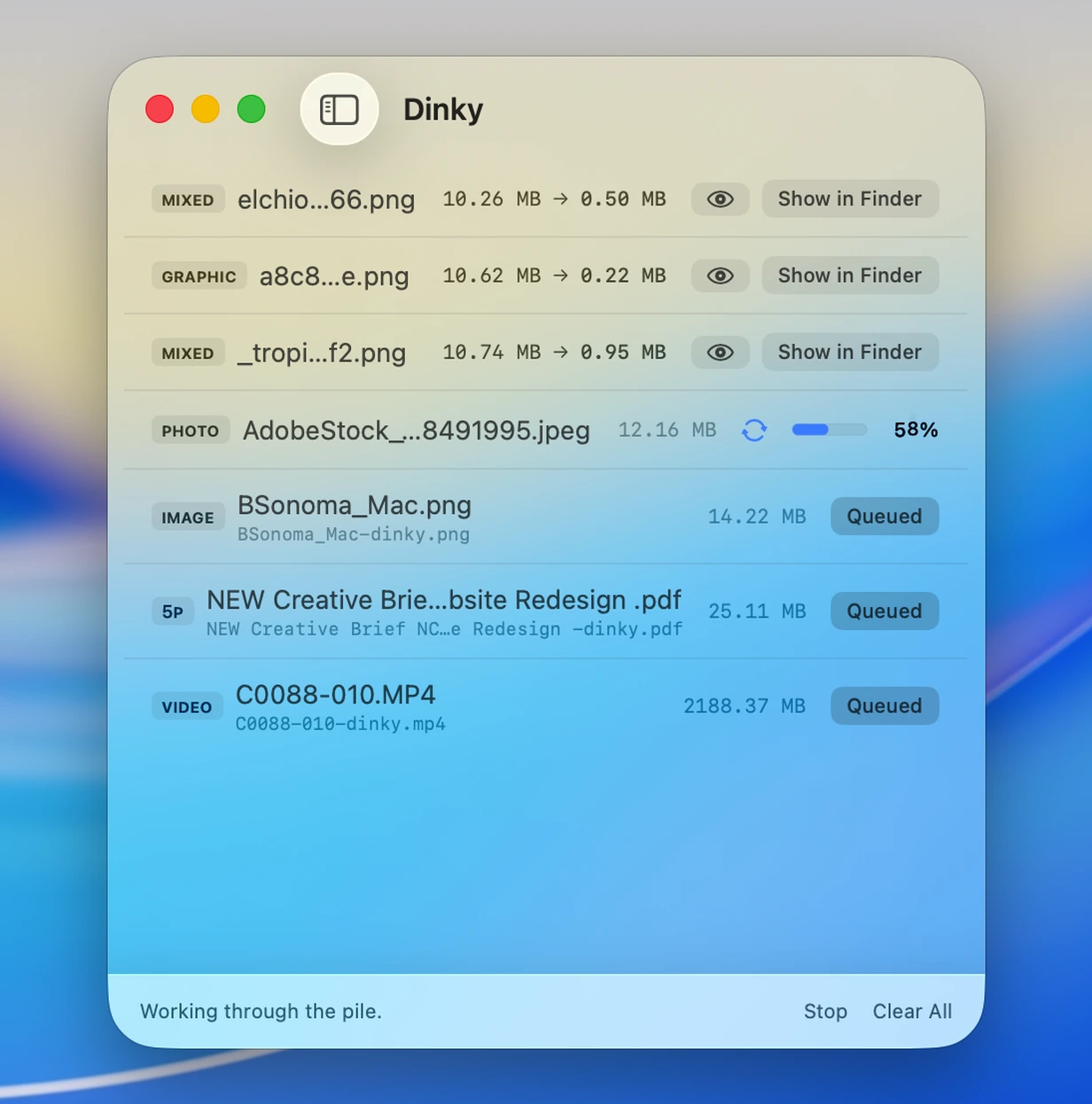Toggle the preview eye for _tropi...f2.png

(720, 353)
